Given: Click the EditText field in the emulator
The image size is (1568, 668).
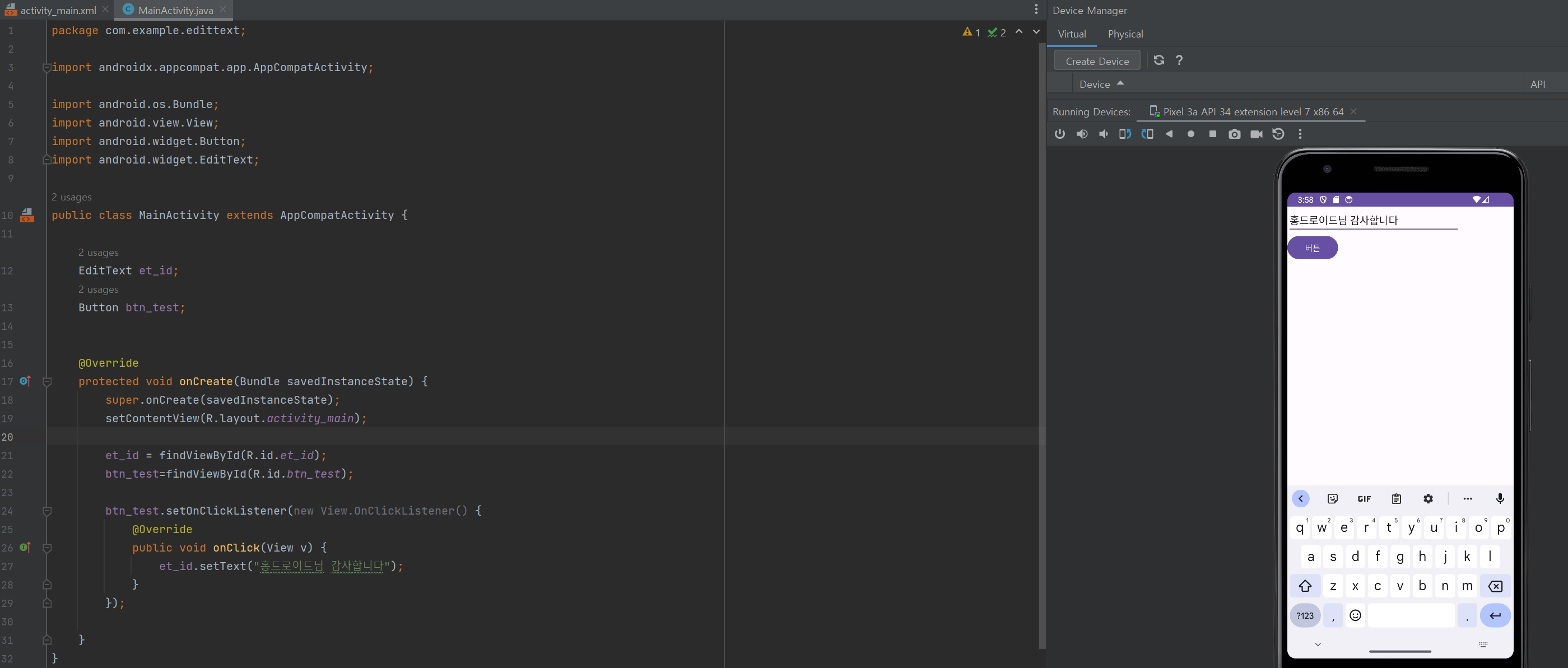Looking at the screenshot, I should [x=1372, y=220].
